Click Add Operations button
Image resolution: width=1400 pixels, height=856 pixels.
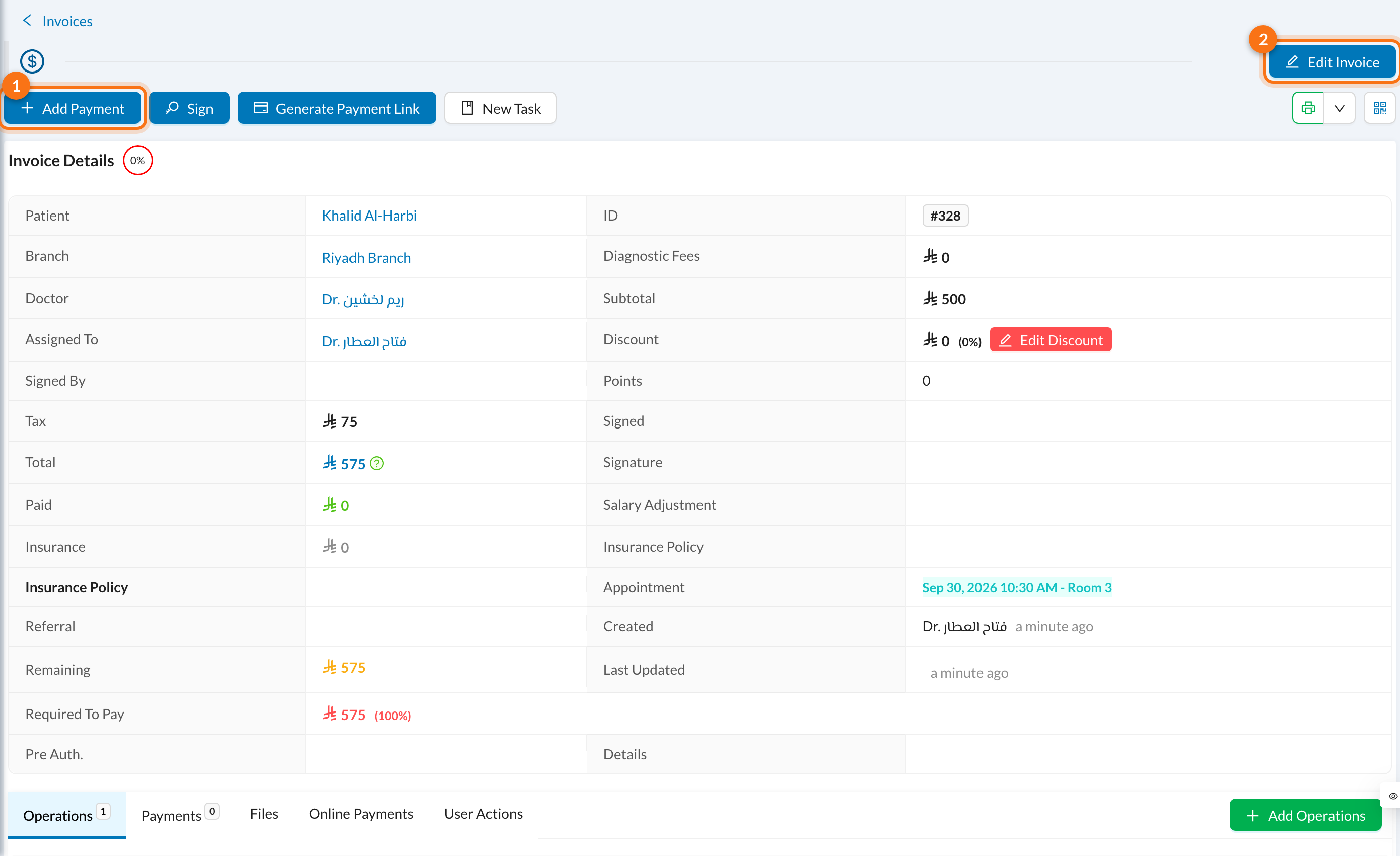point(1305,815)
